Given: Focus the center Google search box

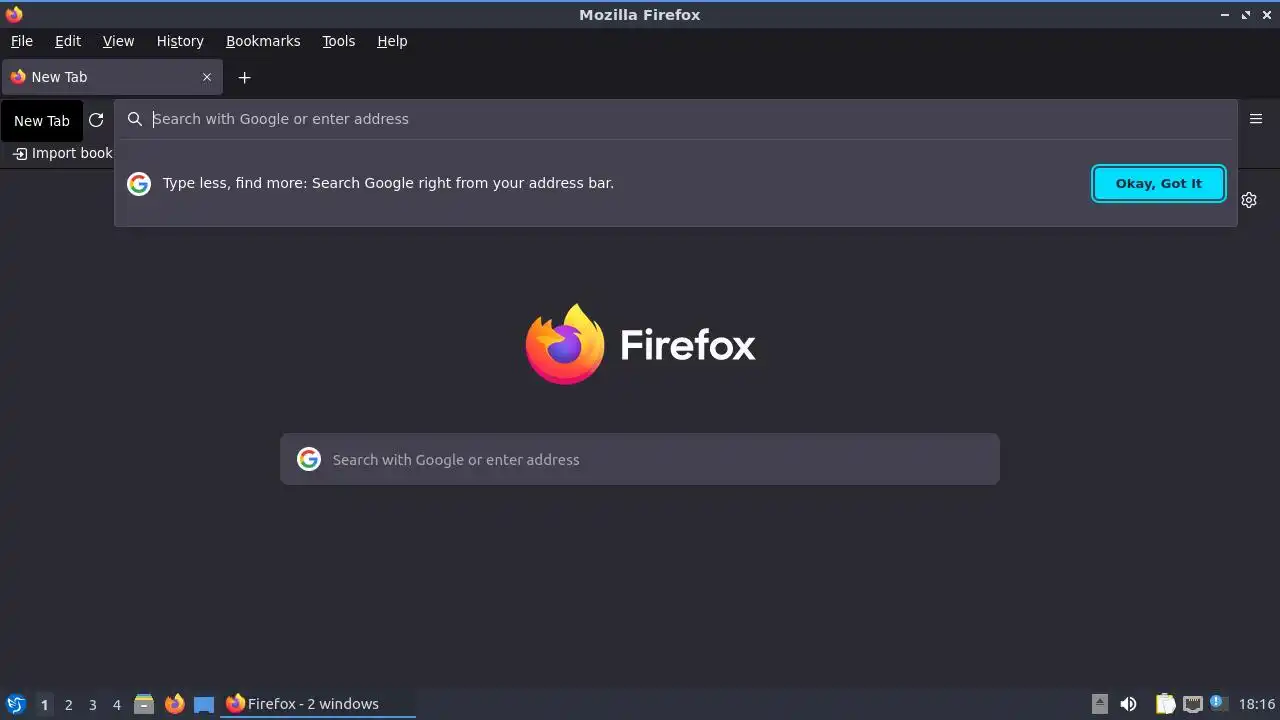Looking at the screenshot, I should tap(640, 459).
